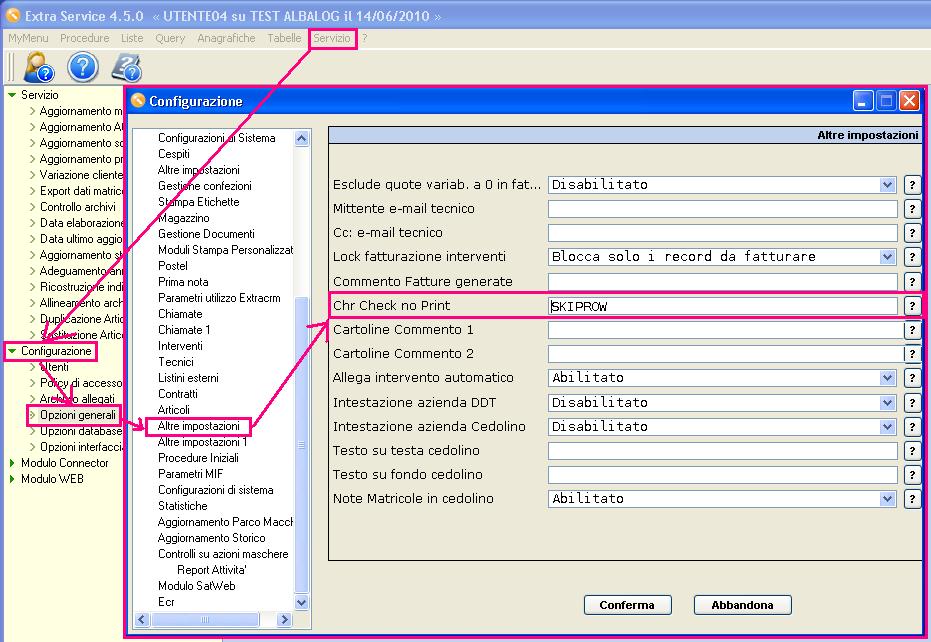Expand the Modulo Connector tree node

click(x=12, y=463)
